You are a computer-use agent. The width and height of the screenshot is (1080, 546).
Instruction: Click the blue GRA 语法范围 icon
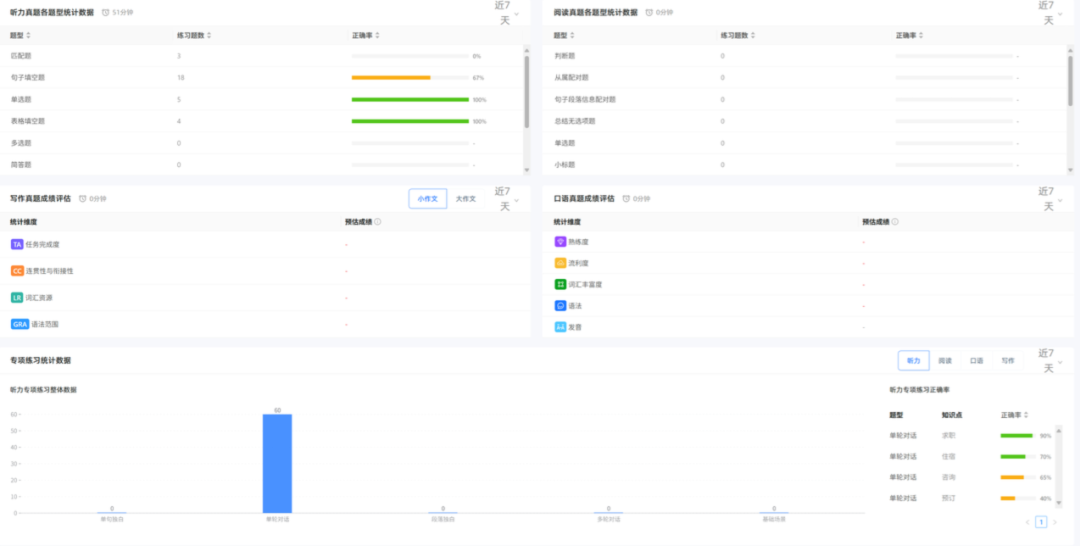point(19,324)
